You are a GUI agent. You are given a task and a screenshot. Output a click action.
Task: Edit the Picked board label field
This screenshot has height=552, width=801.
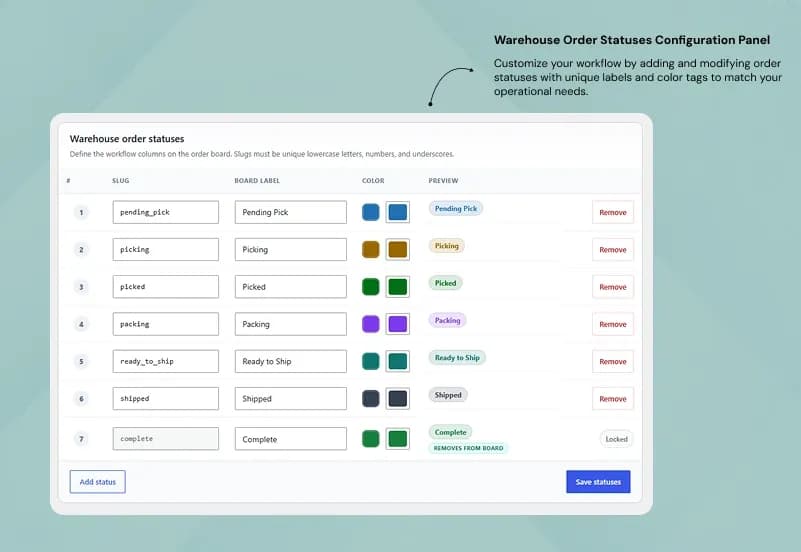tap(291, 286)
